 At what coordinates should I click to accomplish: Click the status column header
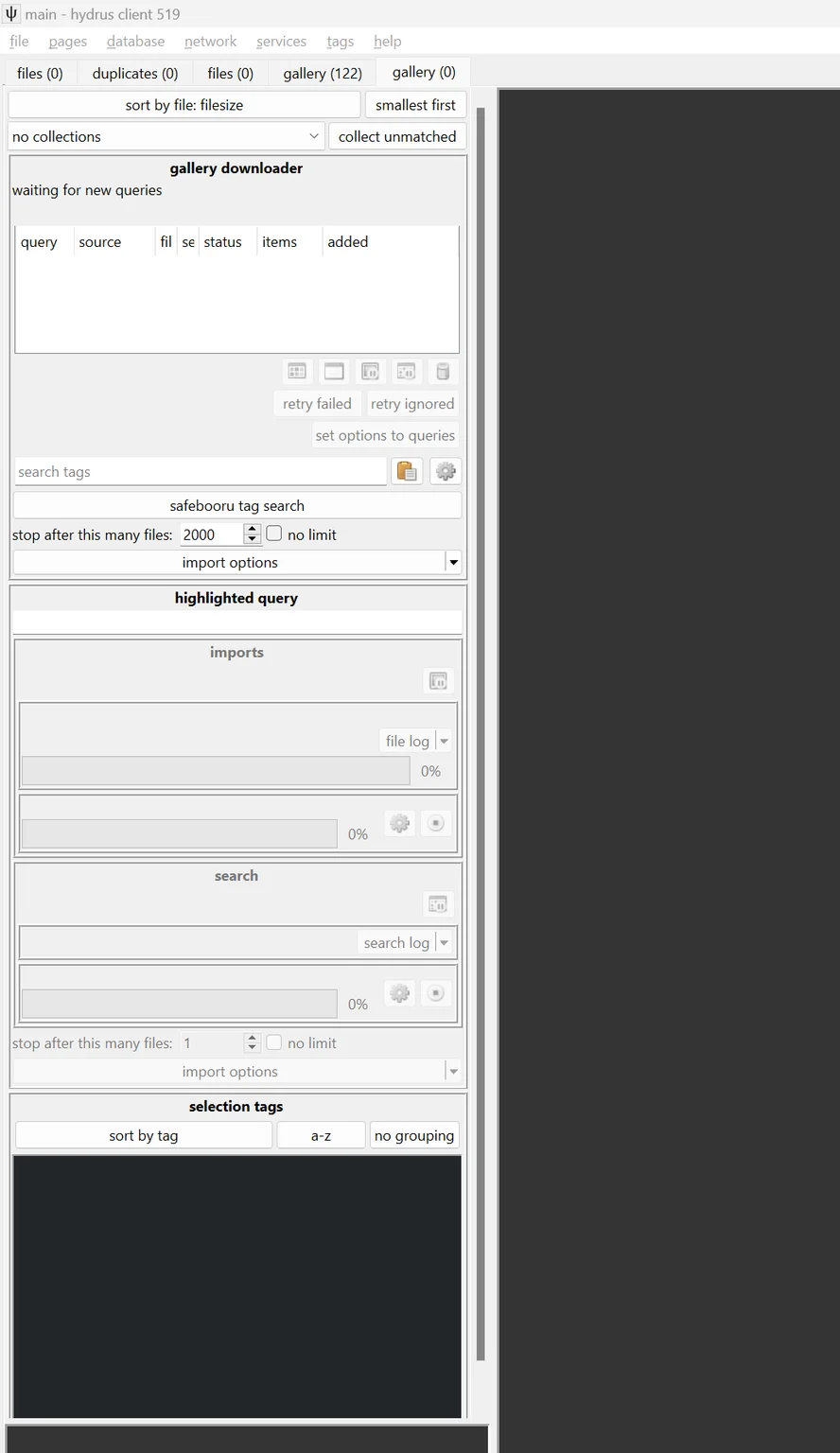coord(228,242)
